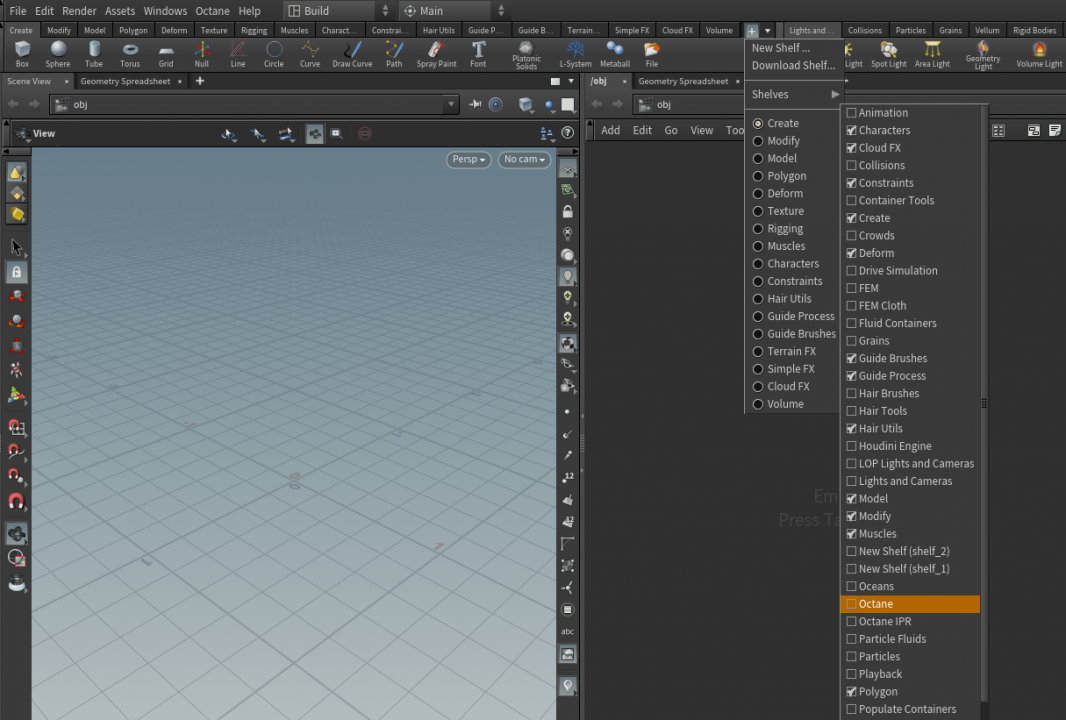Uncheck the Characters shelf entry

pos(853,130)
